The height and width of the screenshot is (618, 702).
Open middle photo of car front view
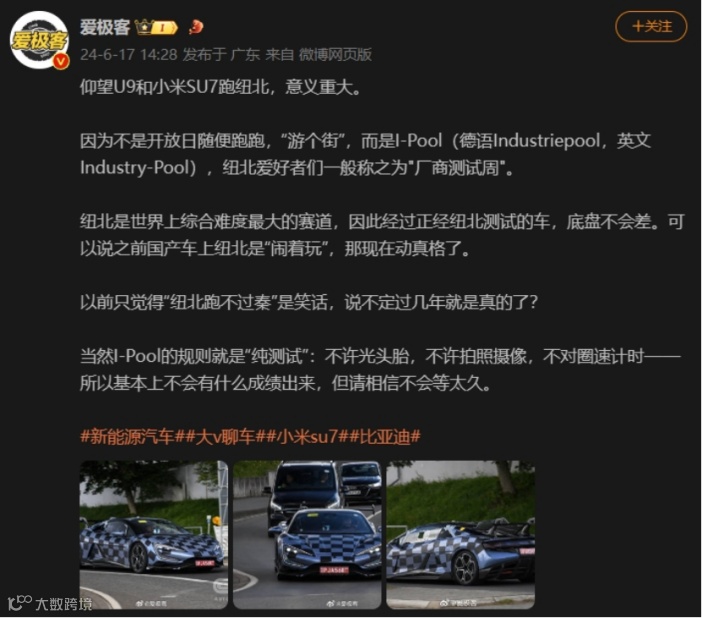(307, 534)
